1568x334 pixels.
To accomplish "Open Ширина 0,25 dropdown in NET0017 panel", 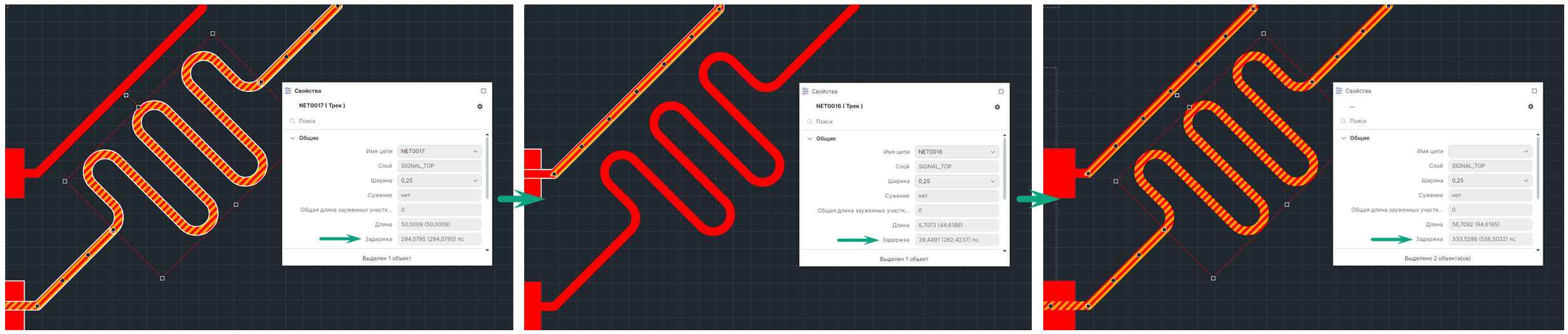I will click(x=440, y=180).
